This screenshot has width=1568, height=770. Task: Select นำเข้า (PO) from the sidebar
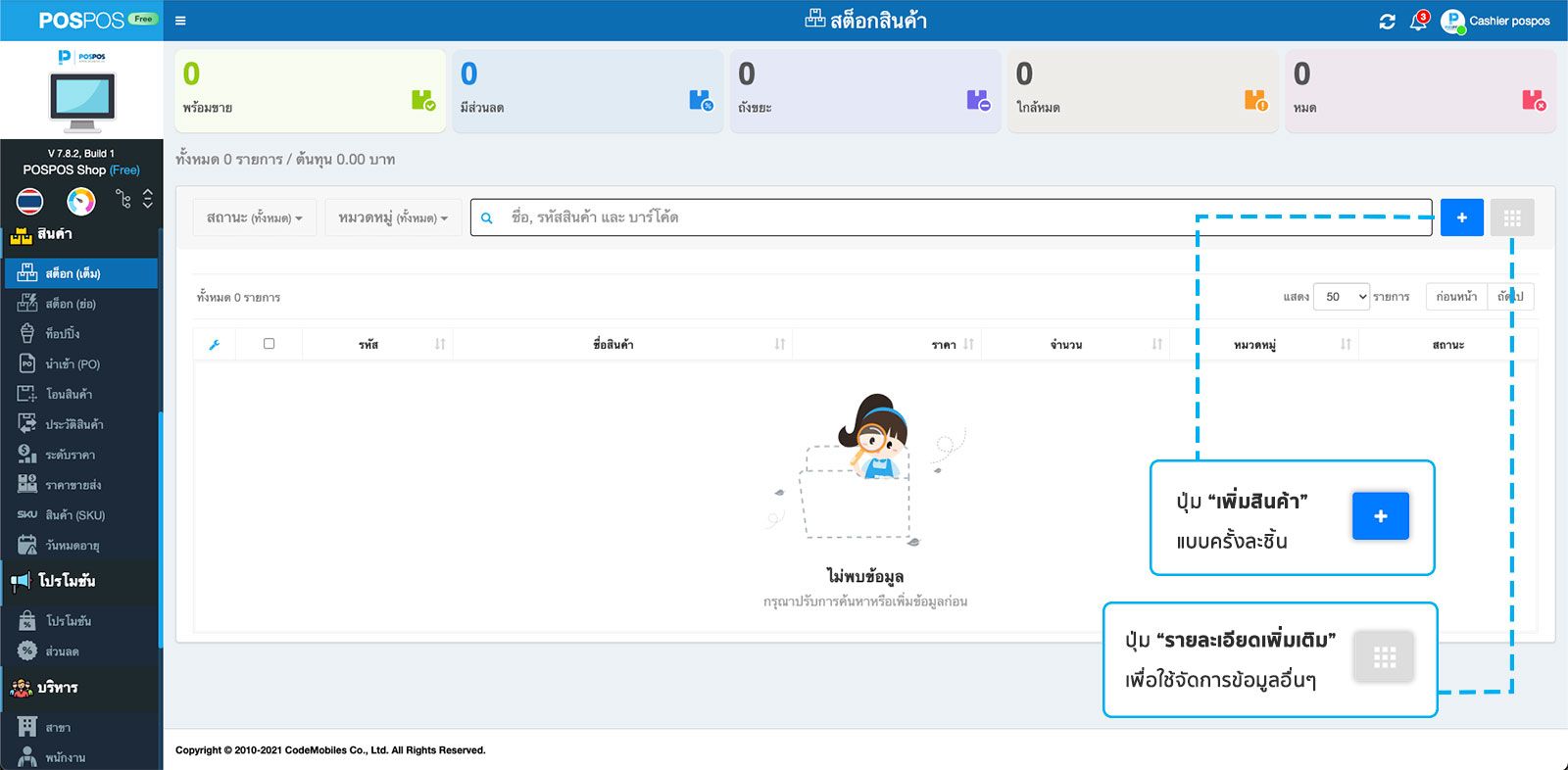click(x=73, y=363)
